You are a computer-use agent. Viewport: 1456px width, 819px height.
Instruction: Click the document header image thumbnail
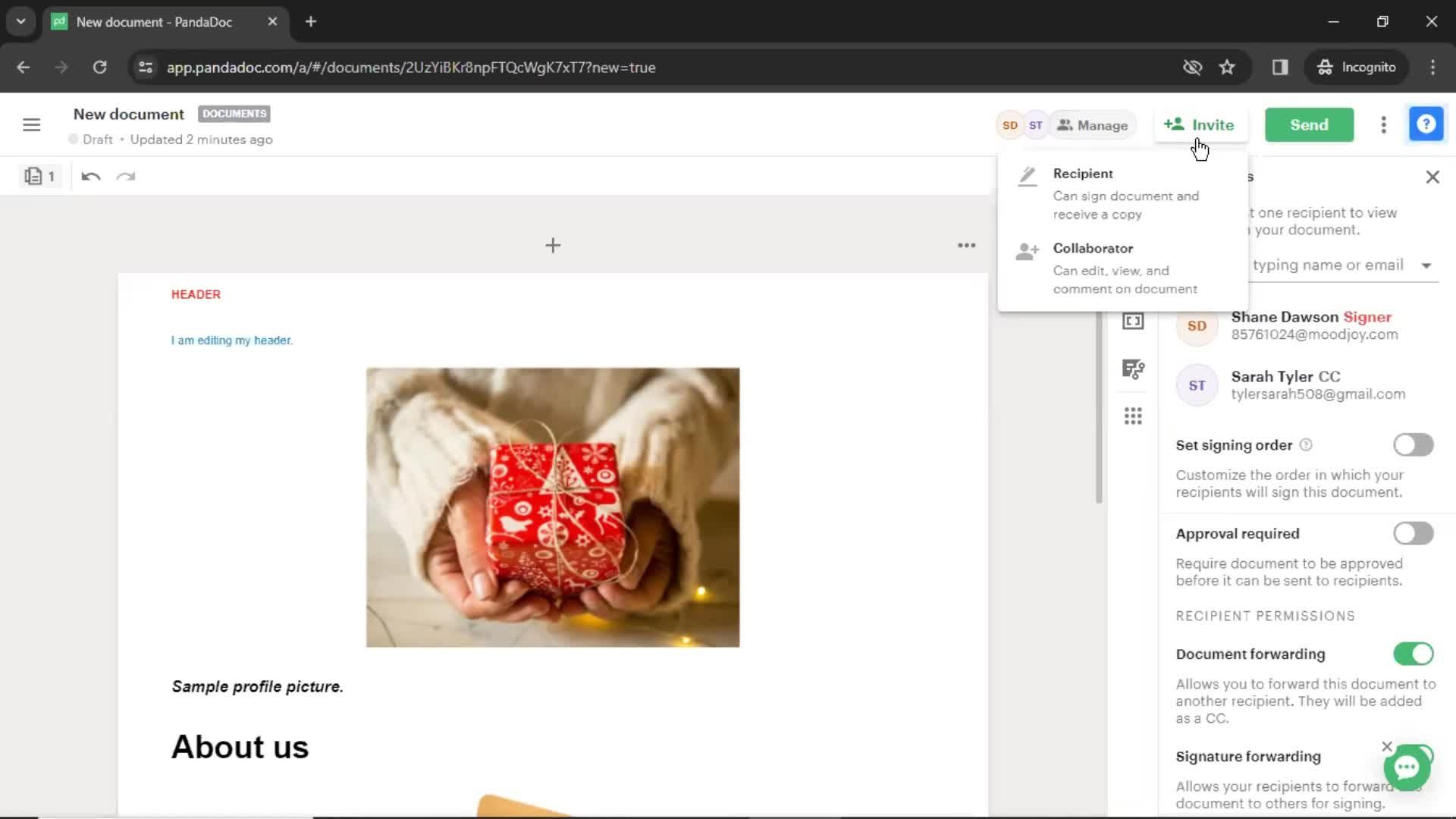552,508
